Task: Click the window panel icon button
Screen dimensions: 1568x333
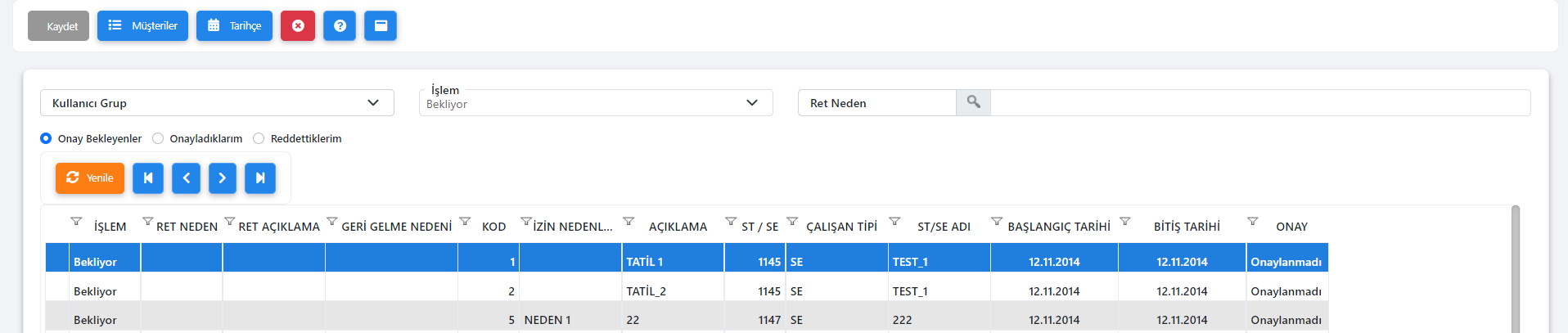Action: [381, 26]
